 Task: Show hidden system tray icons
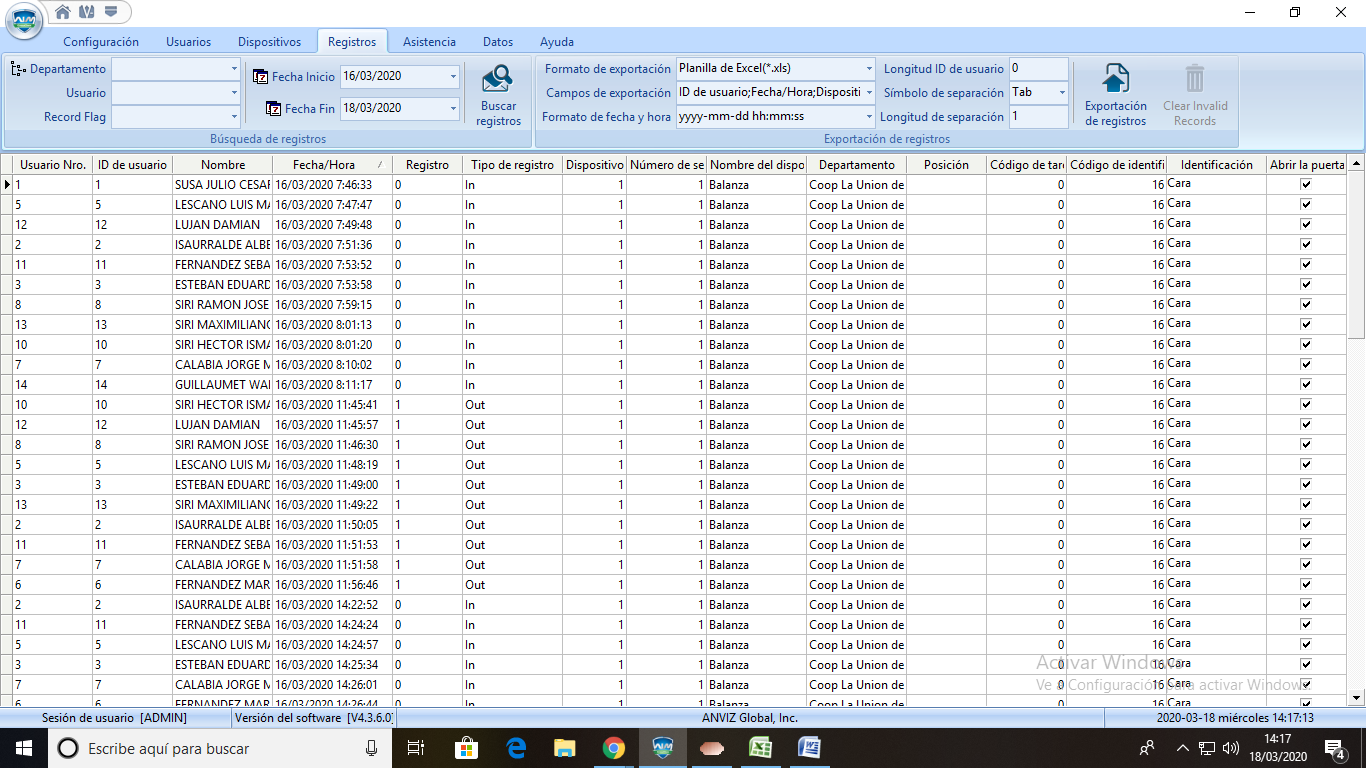tap(1183, 748)
